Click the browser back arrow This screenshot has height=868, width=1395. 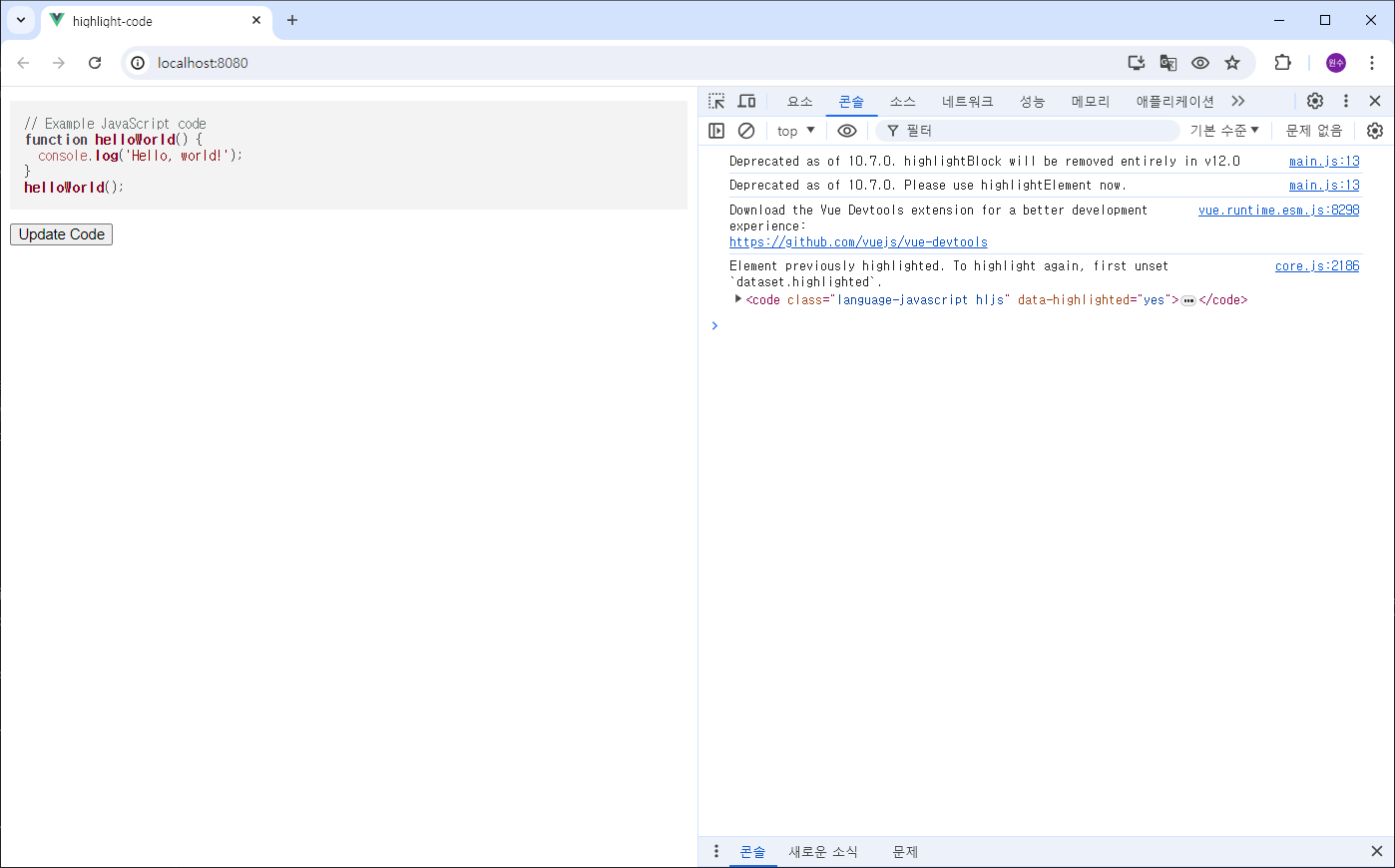(x=23, y=63)
